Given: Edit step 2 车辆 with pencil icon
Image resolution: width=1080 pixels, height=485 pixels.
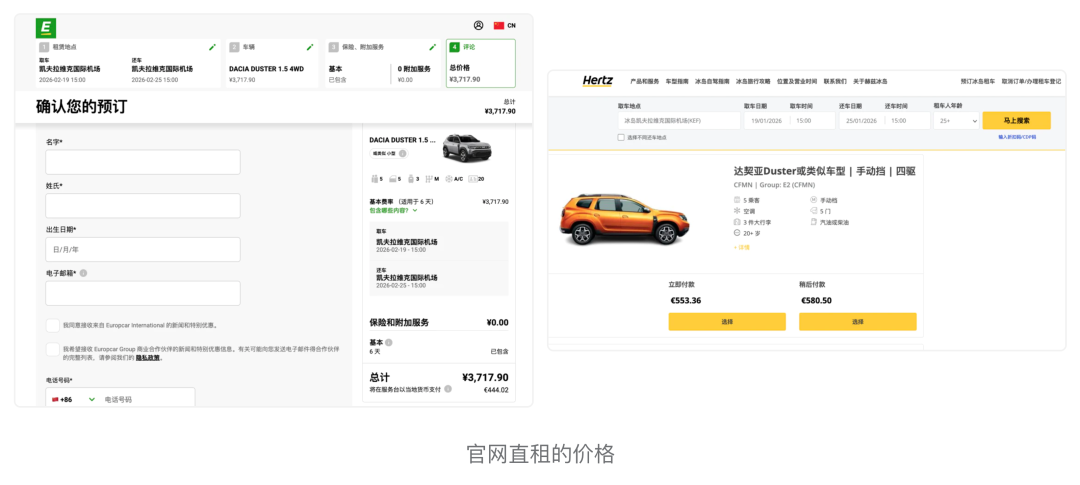Looking at the screenshot, I should [x=310, y=48].
